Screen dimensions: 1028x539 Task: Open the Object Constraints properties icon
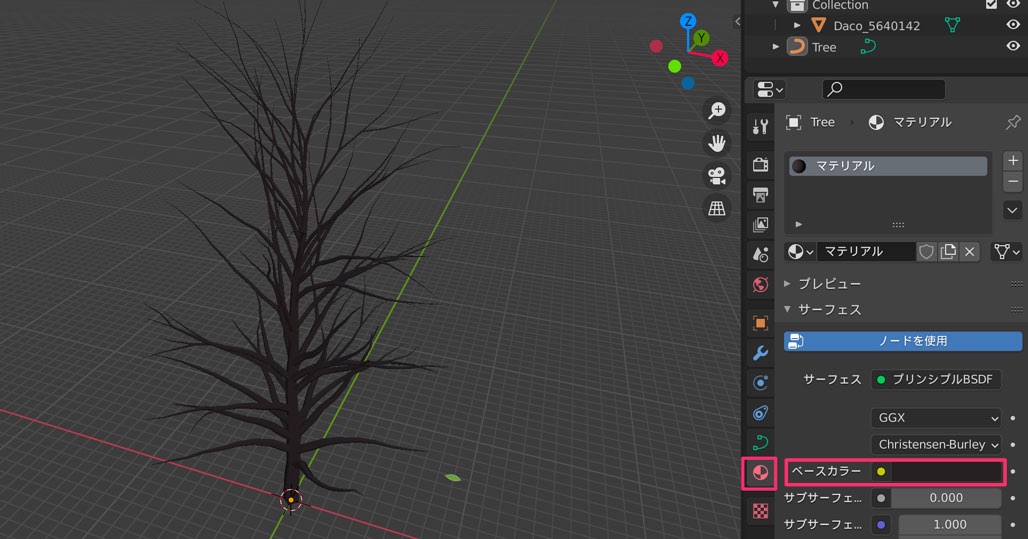point(760,412)
